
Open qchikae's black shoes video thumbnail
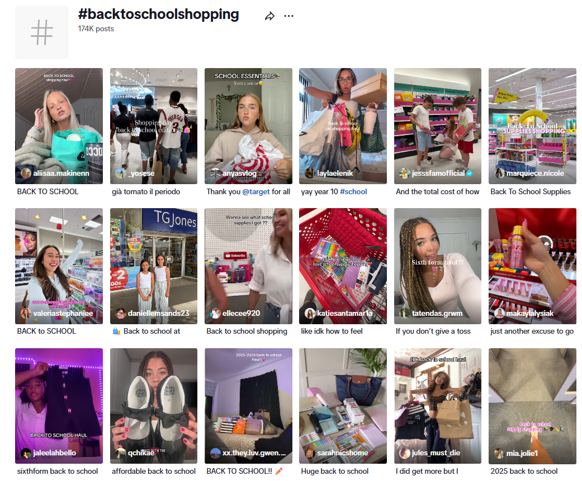(x=154, y=406)
